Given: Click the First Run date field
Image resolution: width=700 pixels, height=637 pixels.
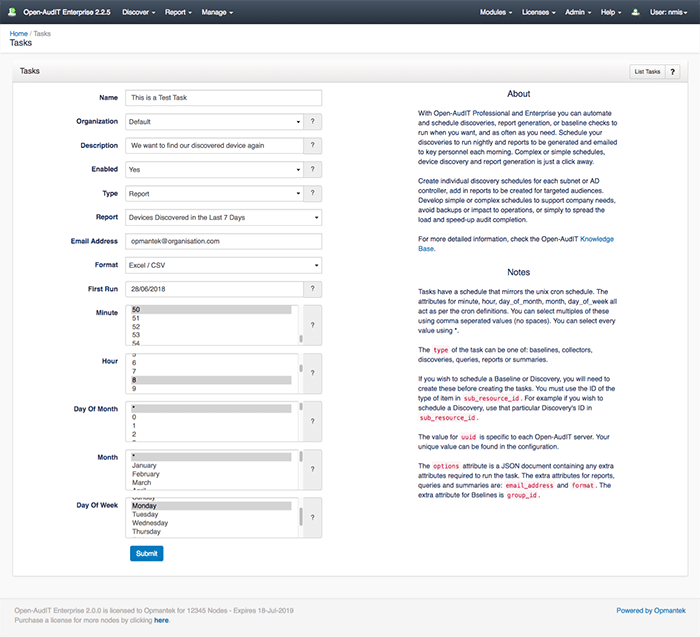Looking at the screenshot, I should click(x=214, y=289).
